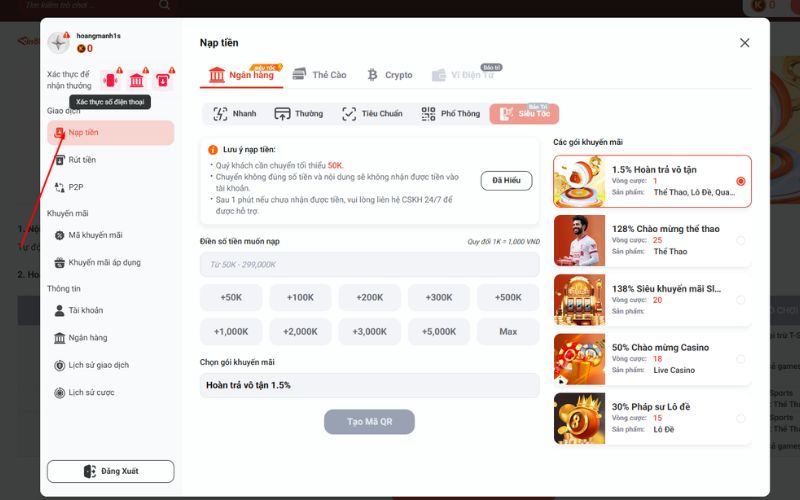Image resolution: width=800 pixels, height=500 pixels.
Task: Select the 50% Chào mừng Casino radio
Action: [x=740, y=359]
